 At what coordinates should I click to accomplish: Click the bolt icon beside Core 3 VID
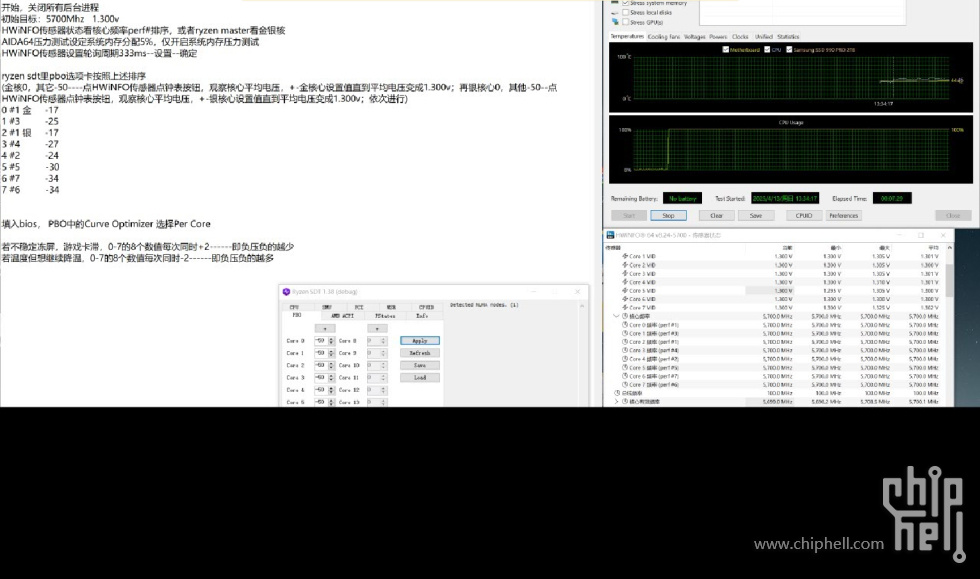(624, 274)
